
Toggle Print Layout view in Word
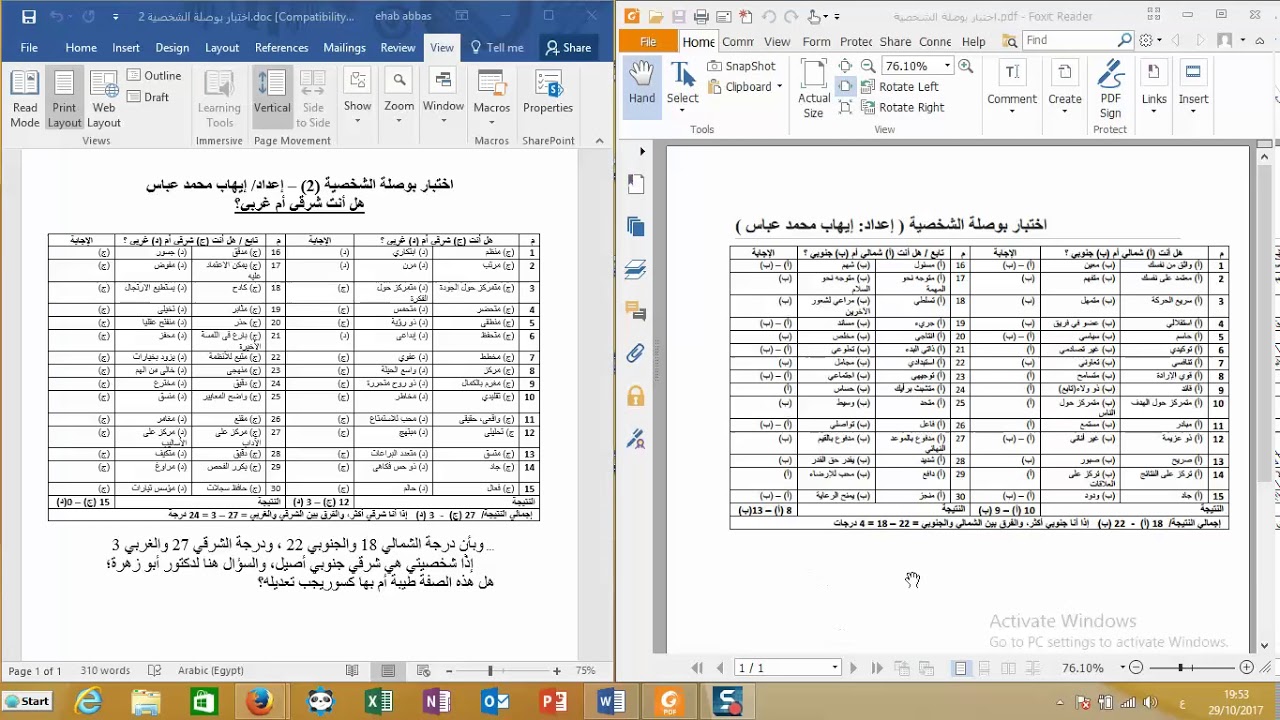tap(64, 100)
